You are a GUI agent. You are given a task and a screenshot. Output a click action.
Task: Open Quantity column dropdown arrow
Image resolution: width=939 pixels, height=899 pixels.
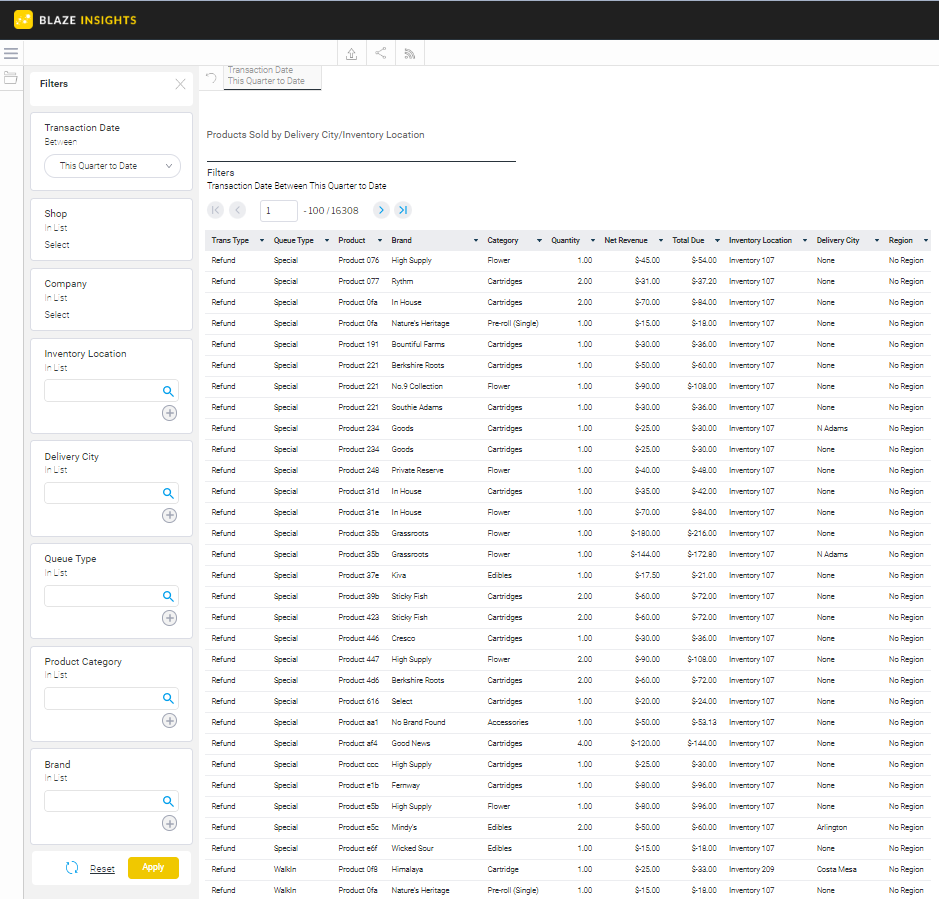point(593,240)
